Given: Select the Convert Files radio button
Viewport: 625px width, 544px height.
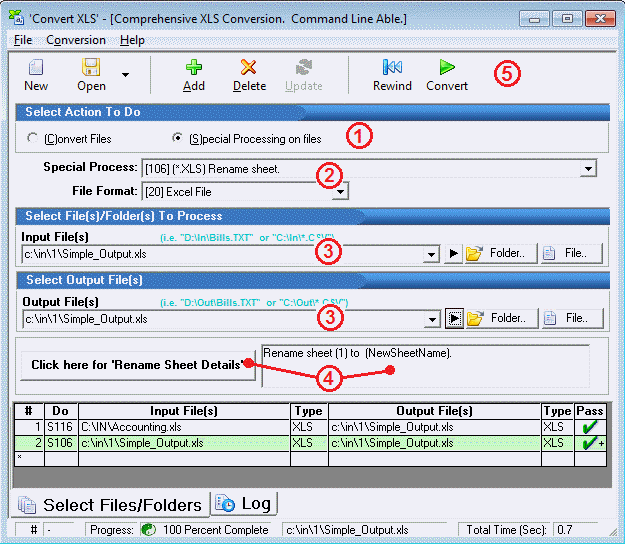Looking at the screenshot, I should (x=34, y=138).
